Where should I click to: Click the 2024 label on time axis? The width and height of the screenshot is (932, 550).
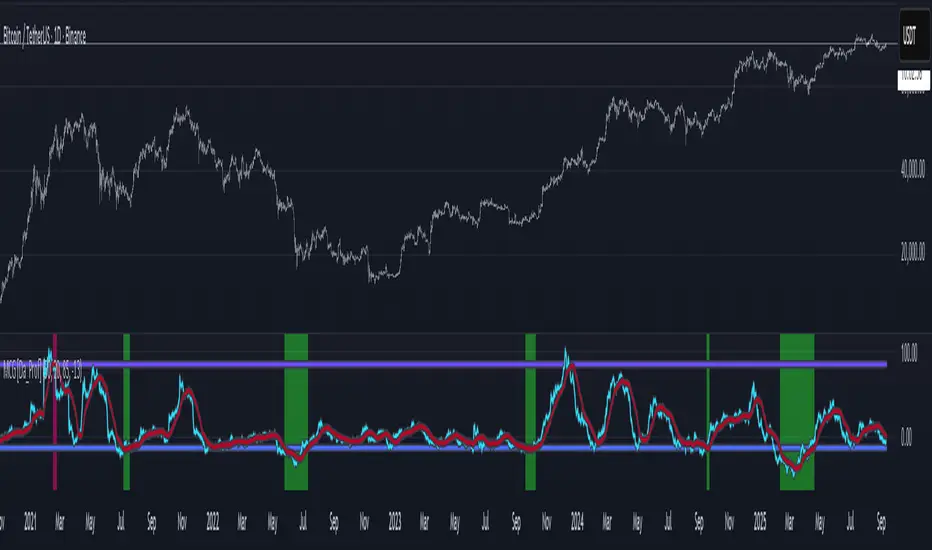coord(577,523)
